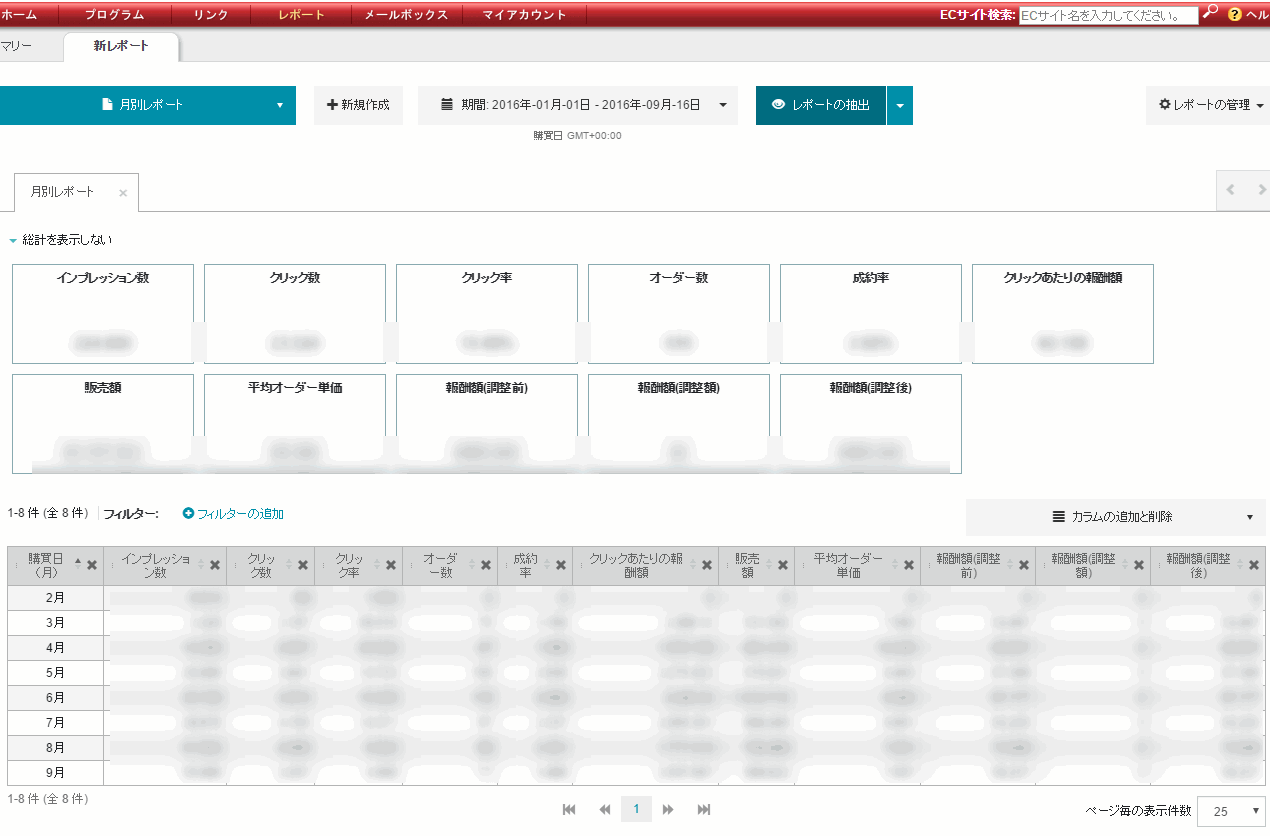Click the ECサイト検索 input field

(1107, 15)
